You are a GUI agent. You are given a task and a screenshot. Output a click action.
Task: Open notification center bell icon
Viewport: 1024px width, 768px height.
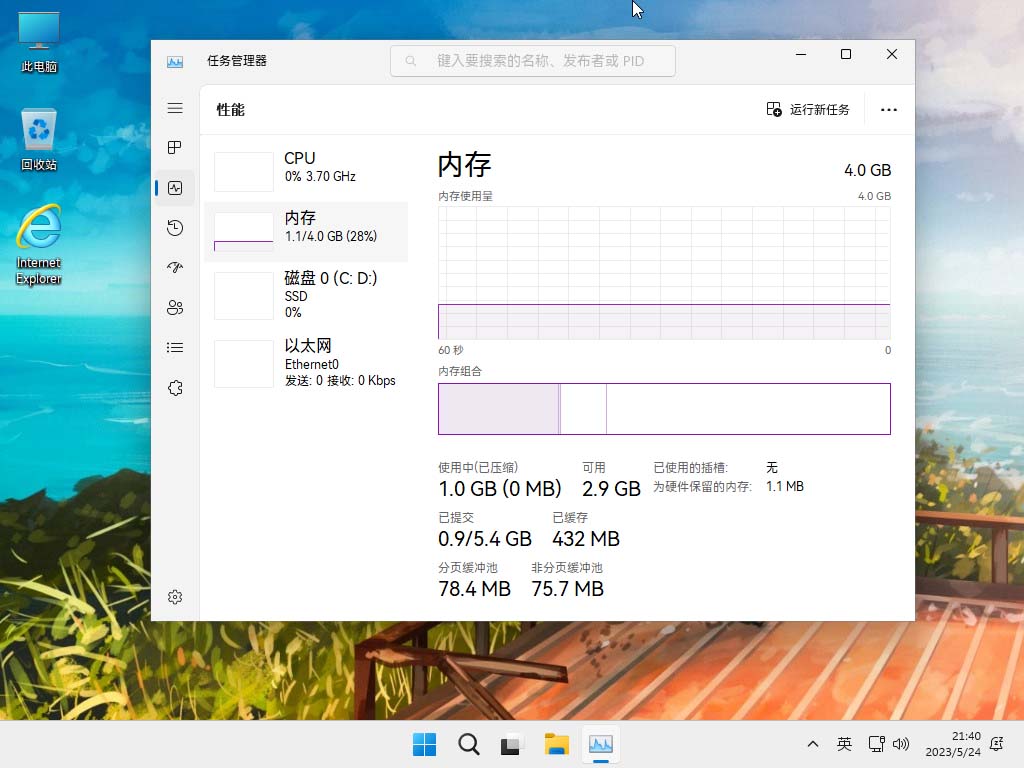[x=997, y=744]
